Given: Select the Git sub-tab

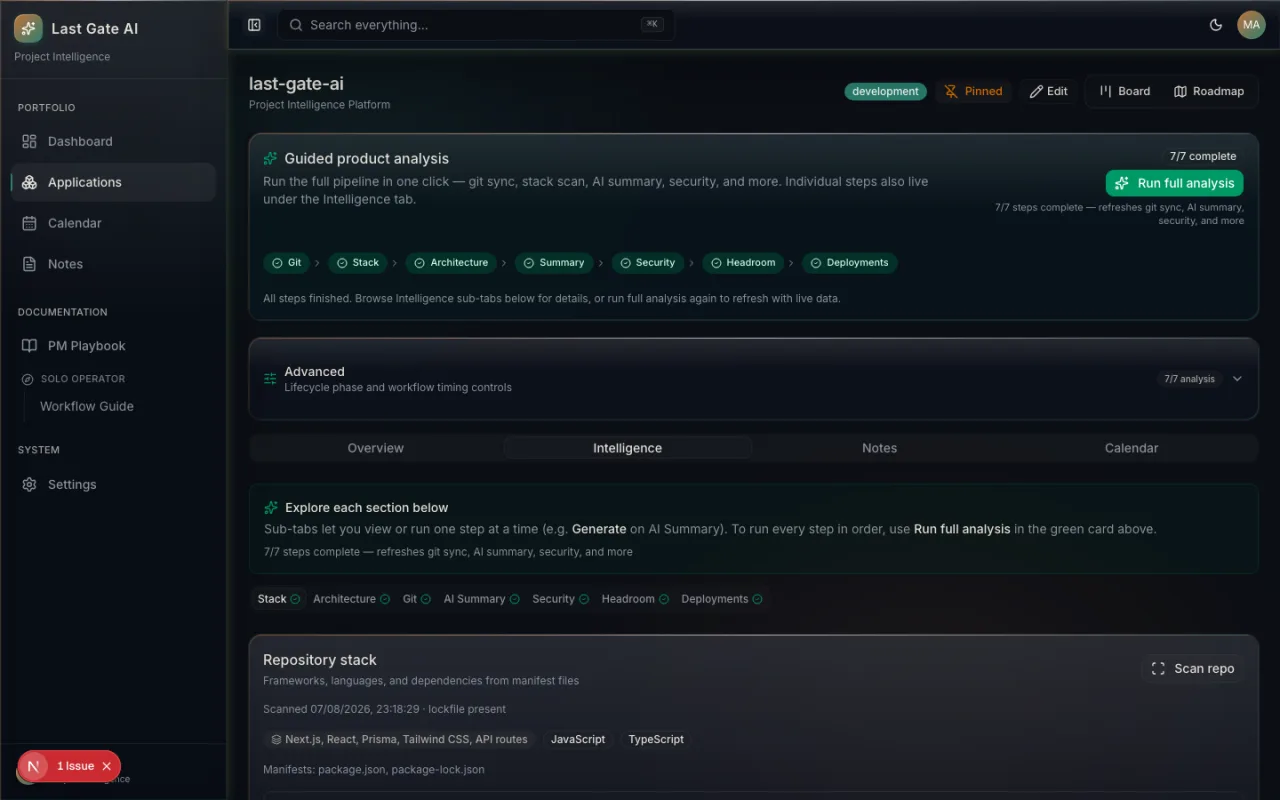Looking at the screenshot, I should [x=417, y=599].
